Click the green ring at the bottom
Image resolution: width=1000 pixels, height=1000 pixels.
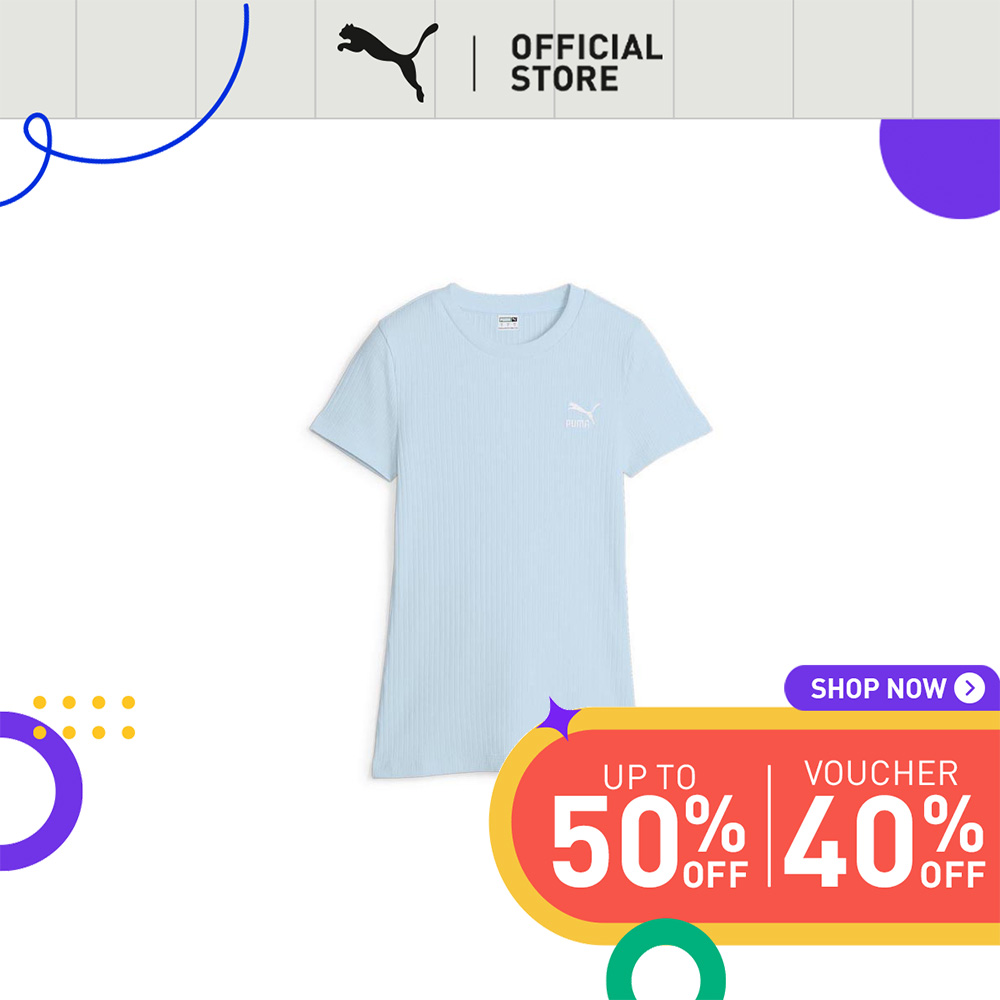pos(666,960)
